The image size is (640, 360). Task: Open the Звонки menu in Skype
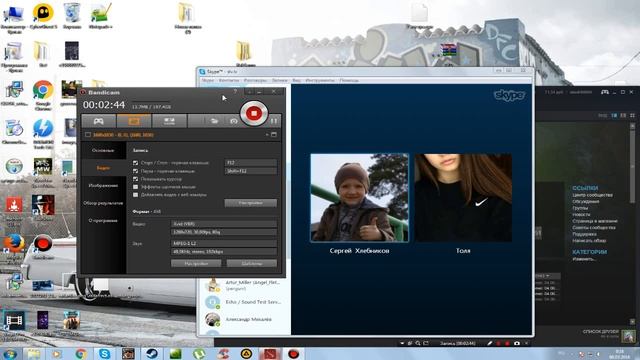pyautogui.click(x=280, y=80)
